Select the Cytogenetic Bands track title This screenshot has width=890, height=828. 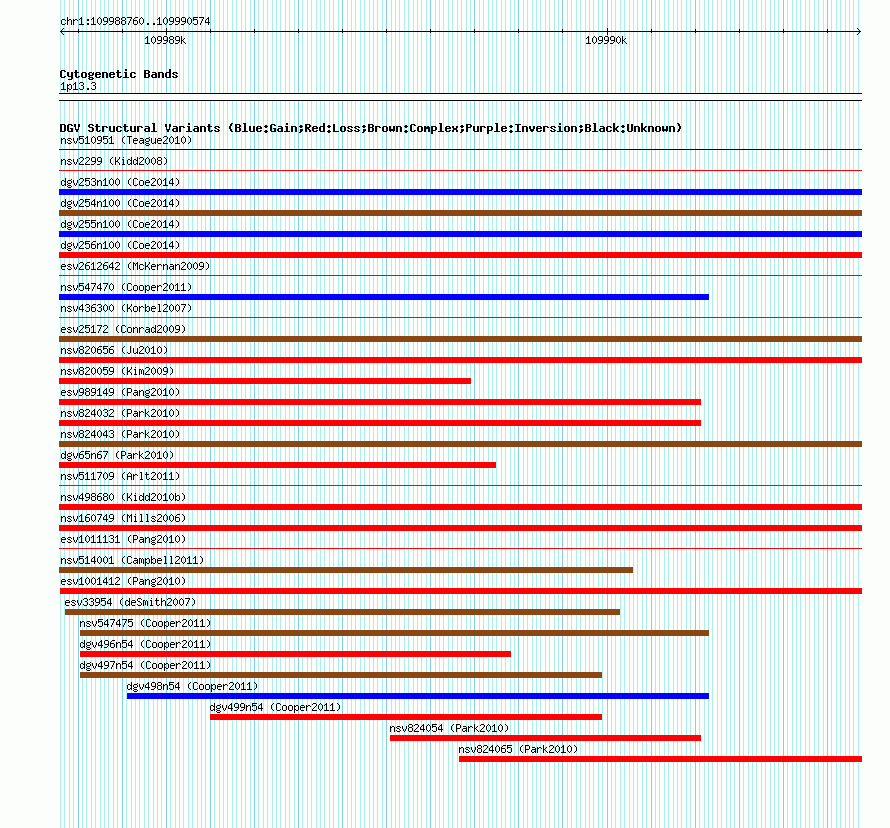119,74
